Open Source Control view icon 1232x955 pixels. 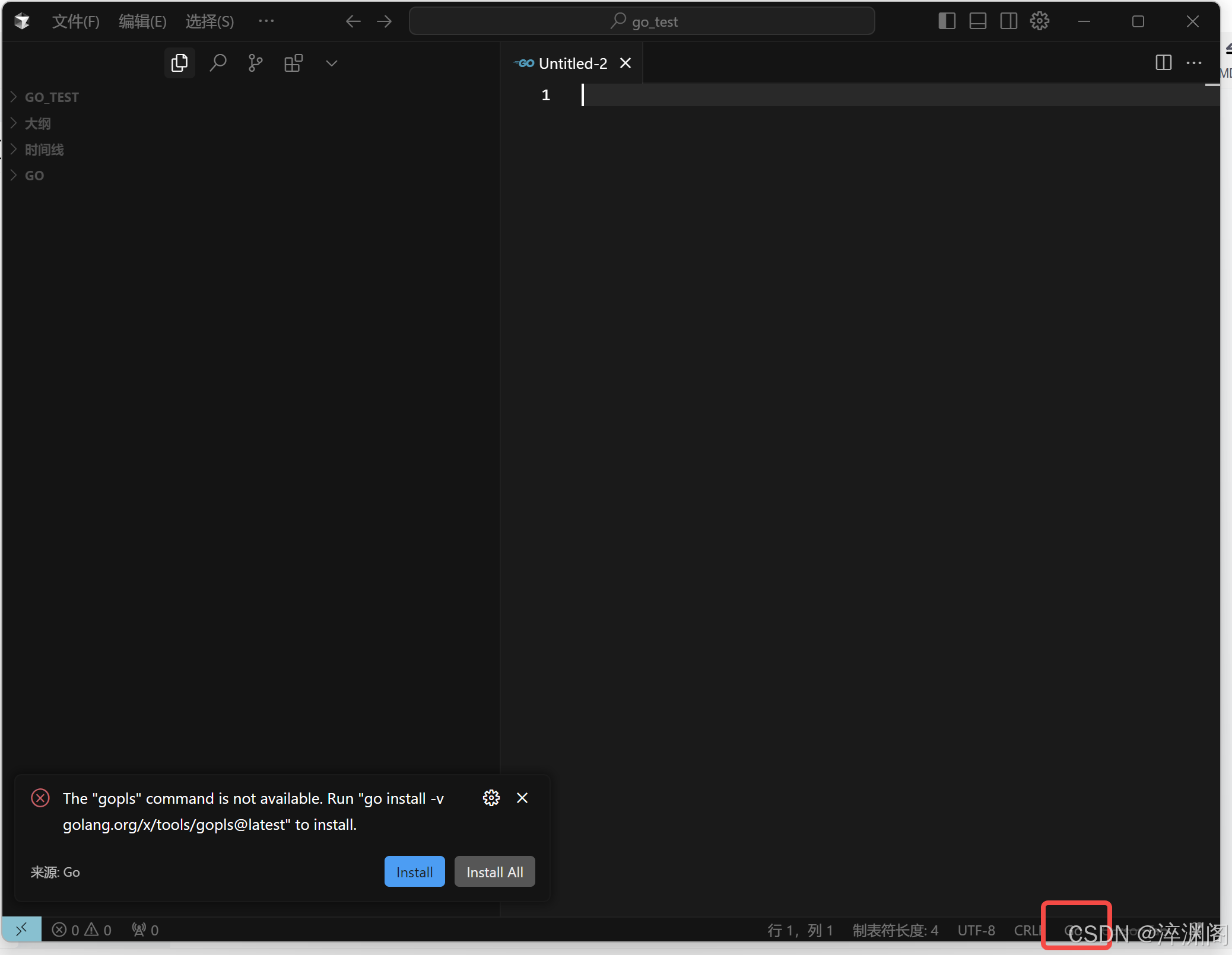pos(255,63)
